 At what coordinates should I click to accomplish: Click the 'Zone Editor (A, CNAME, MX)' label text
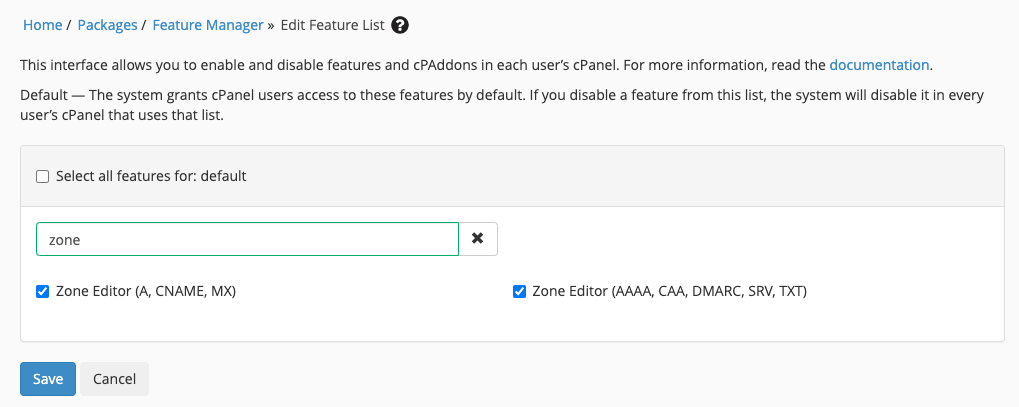143,292
